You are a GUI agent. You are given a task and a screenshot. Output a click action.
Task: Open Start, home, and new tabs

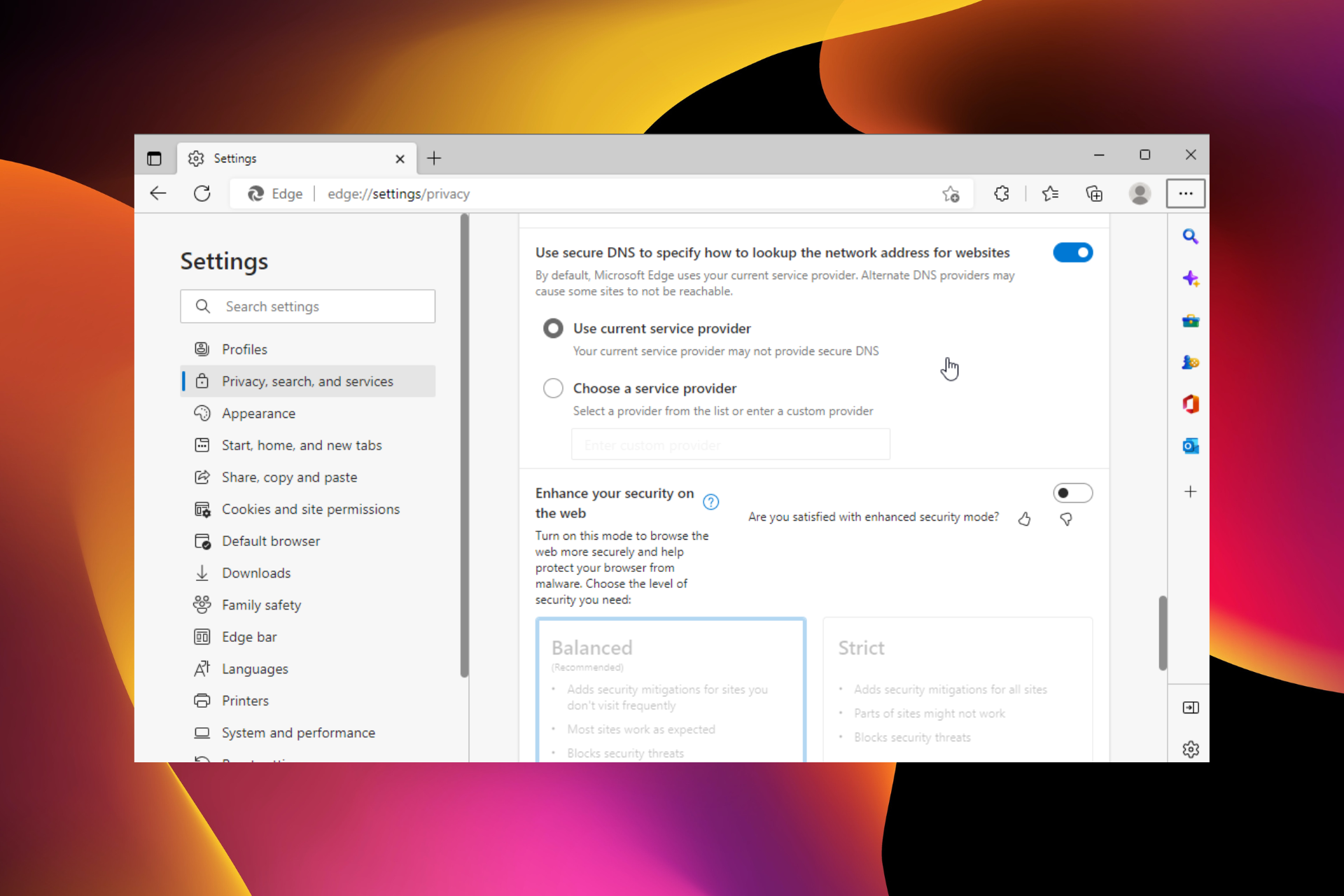[307, 445]
